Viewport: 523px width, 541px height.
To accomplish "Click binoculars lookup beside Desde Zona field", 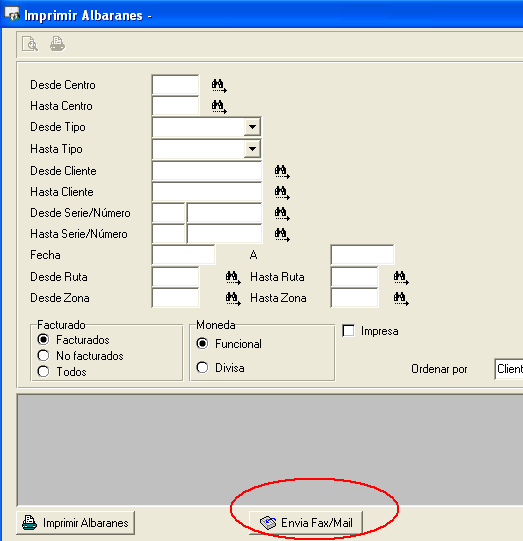I will 233,298.
